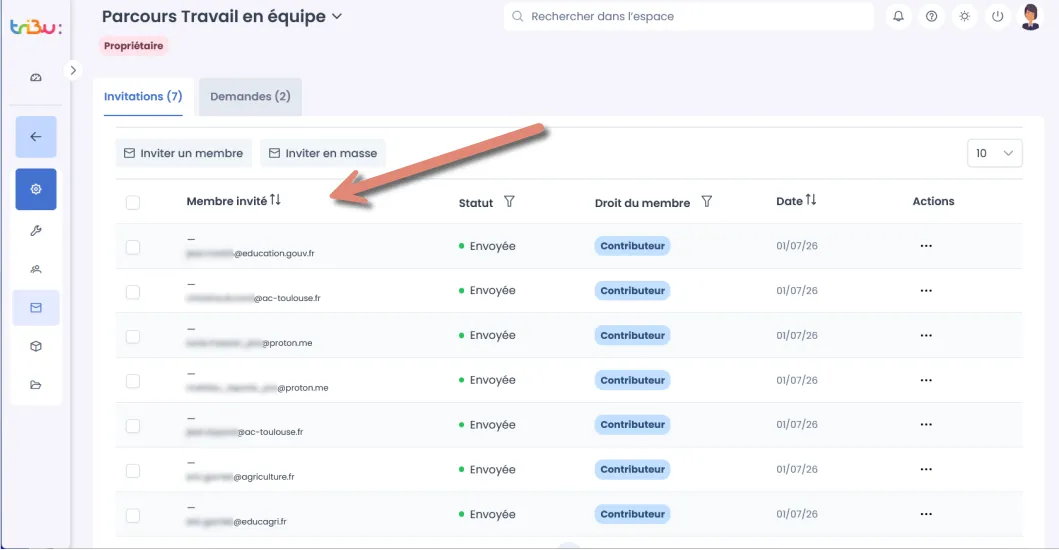This screenshot has height=550, width=1059.
Task: Sort by Date column
Action: 811,200
